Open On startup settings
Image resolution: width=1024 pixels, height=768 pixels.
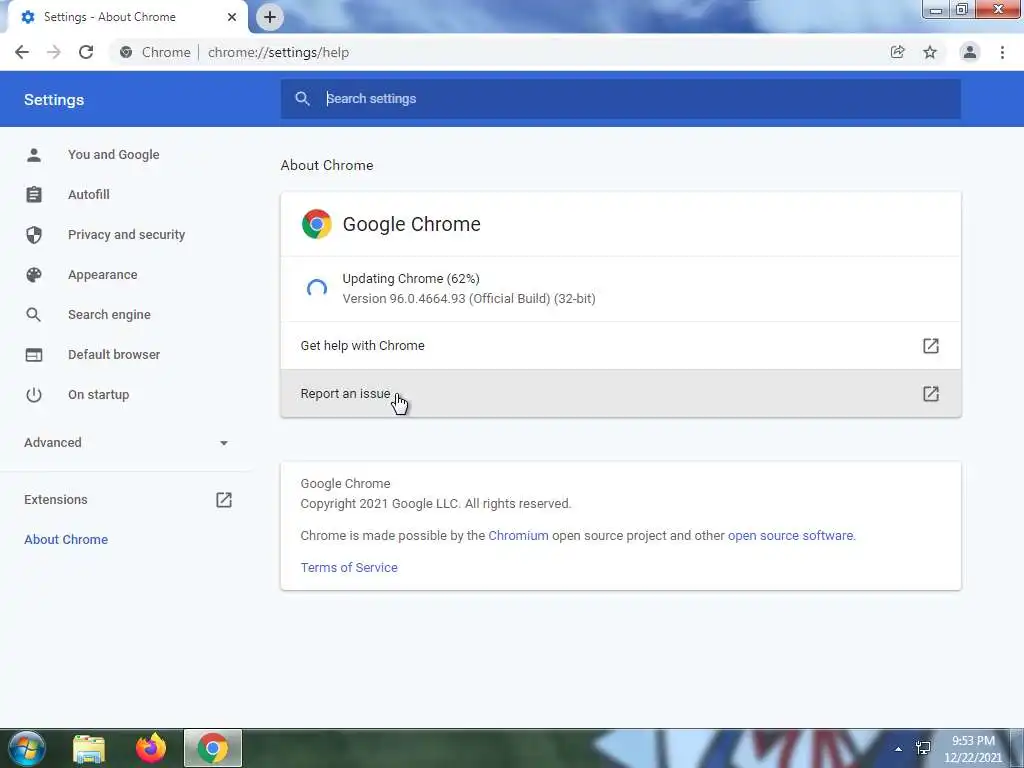pos(99,394)
